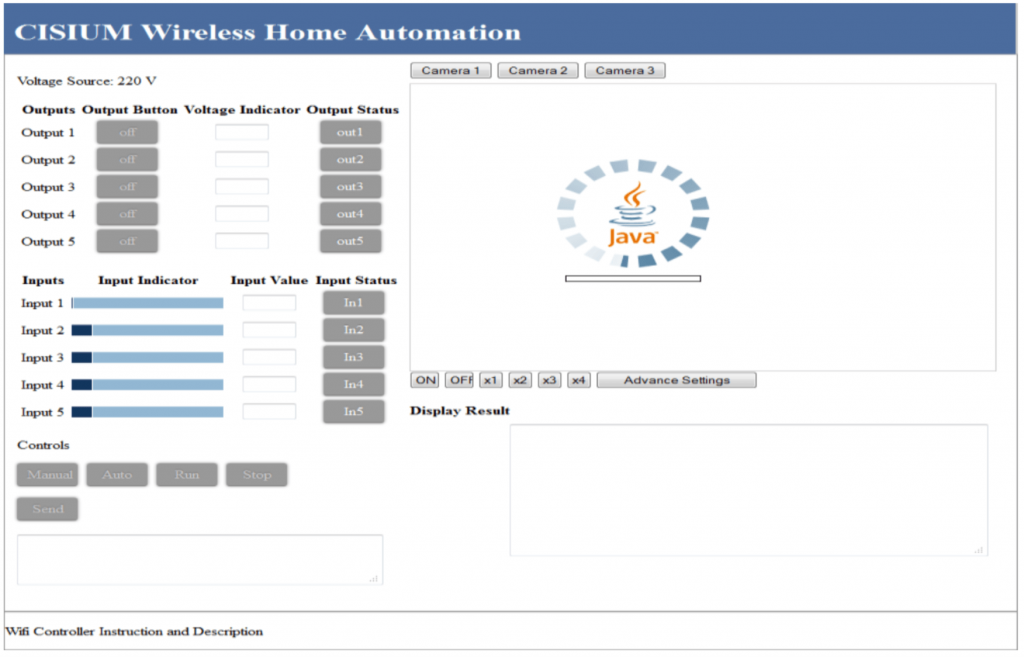Click Wifi Controller Instruction and Description text
This screenshot has height=657, width=1024.
click(135, 632)
